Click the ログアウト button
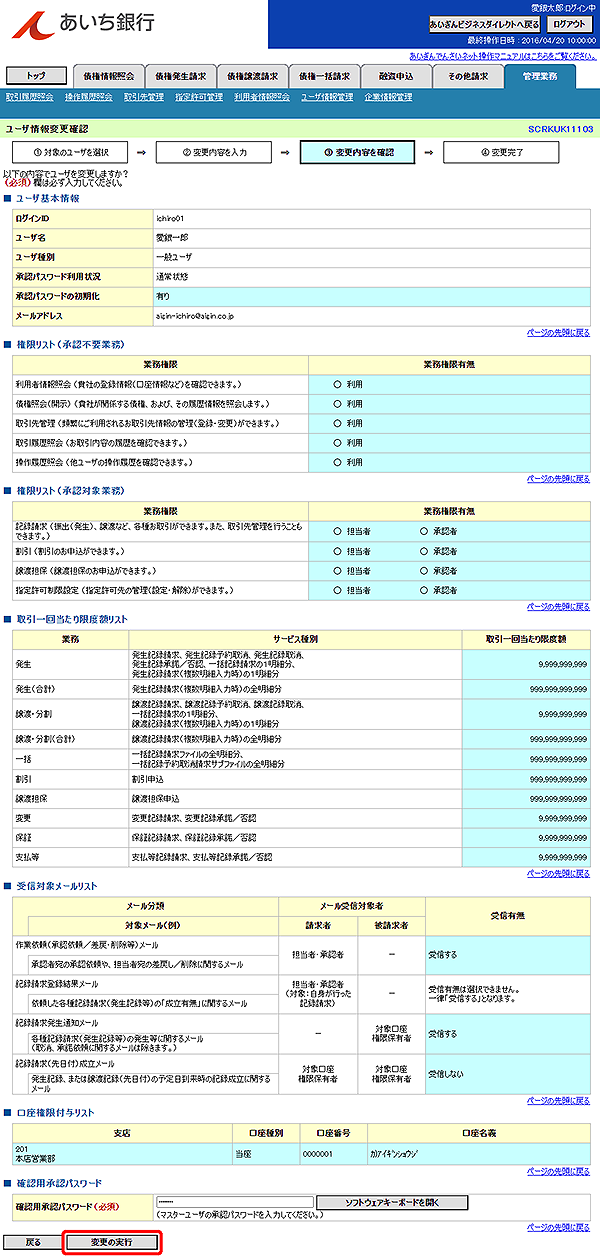 click(570, 24)
